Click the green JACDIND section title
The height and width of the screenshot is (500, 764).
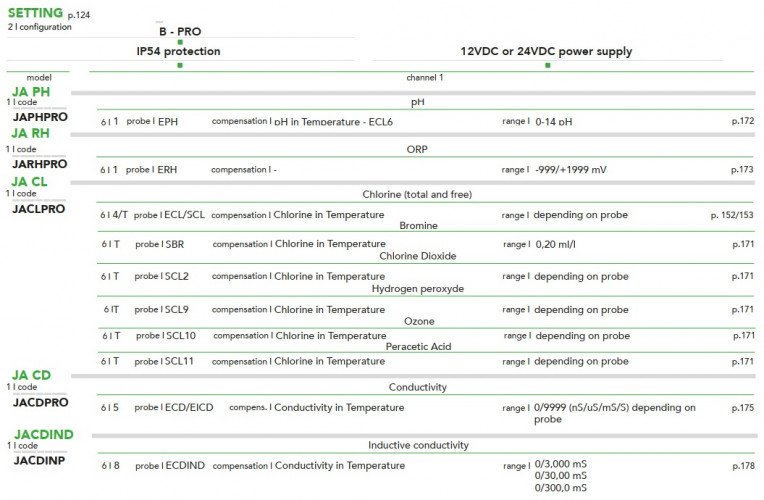[44, 434]
